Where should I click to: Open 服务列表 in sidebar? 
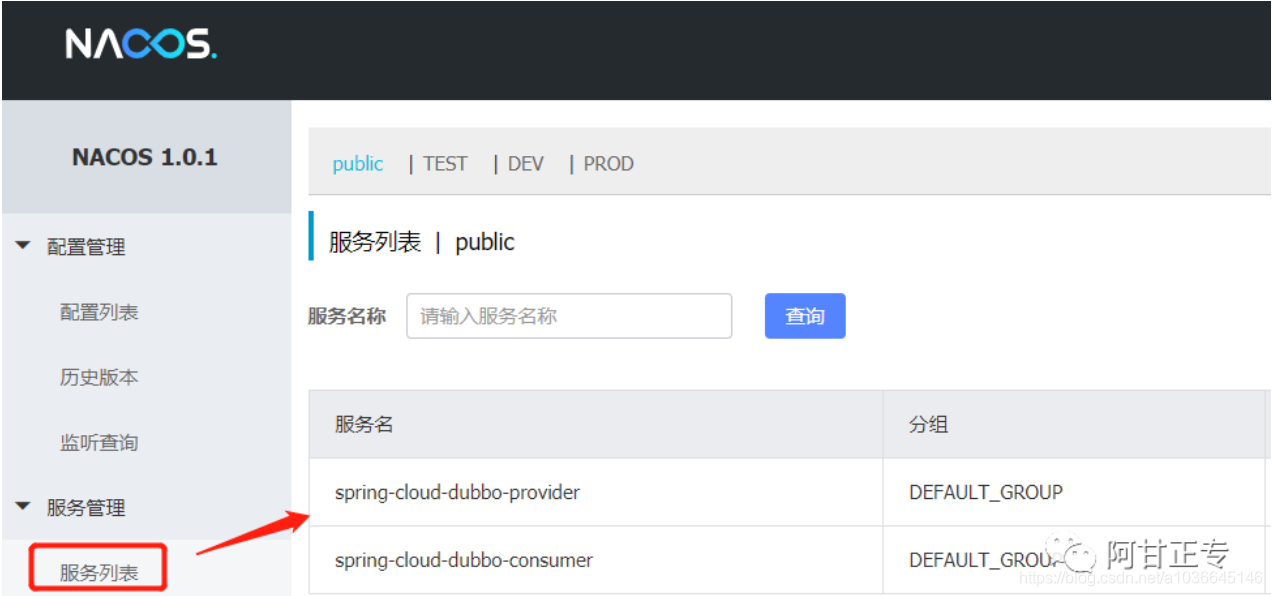(99, 573)
